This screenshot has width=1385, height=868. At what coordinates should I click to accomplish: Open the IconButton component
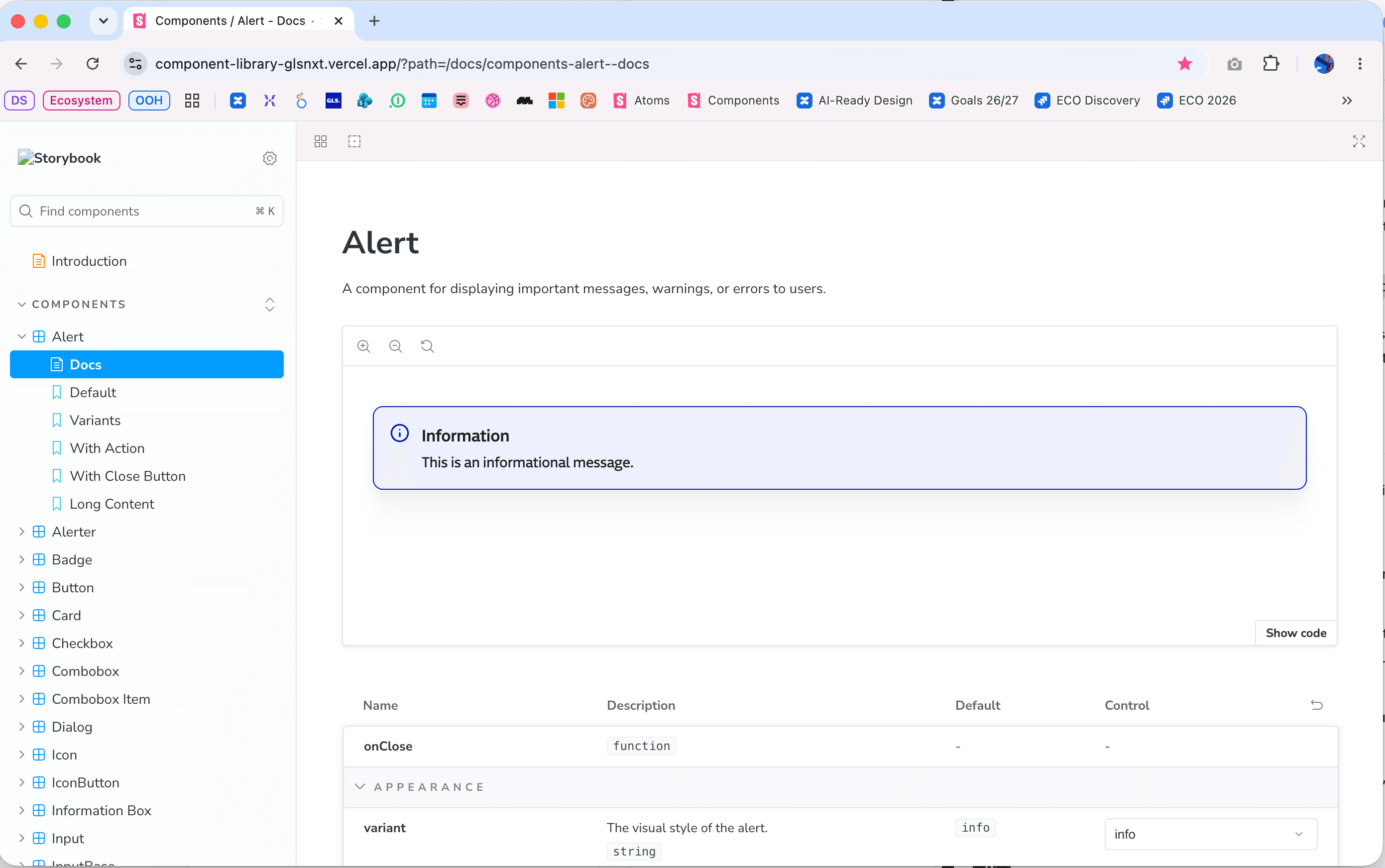tap(85, 782)
